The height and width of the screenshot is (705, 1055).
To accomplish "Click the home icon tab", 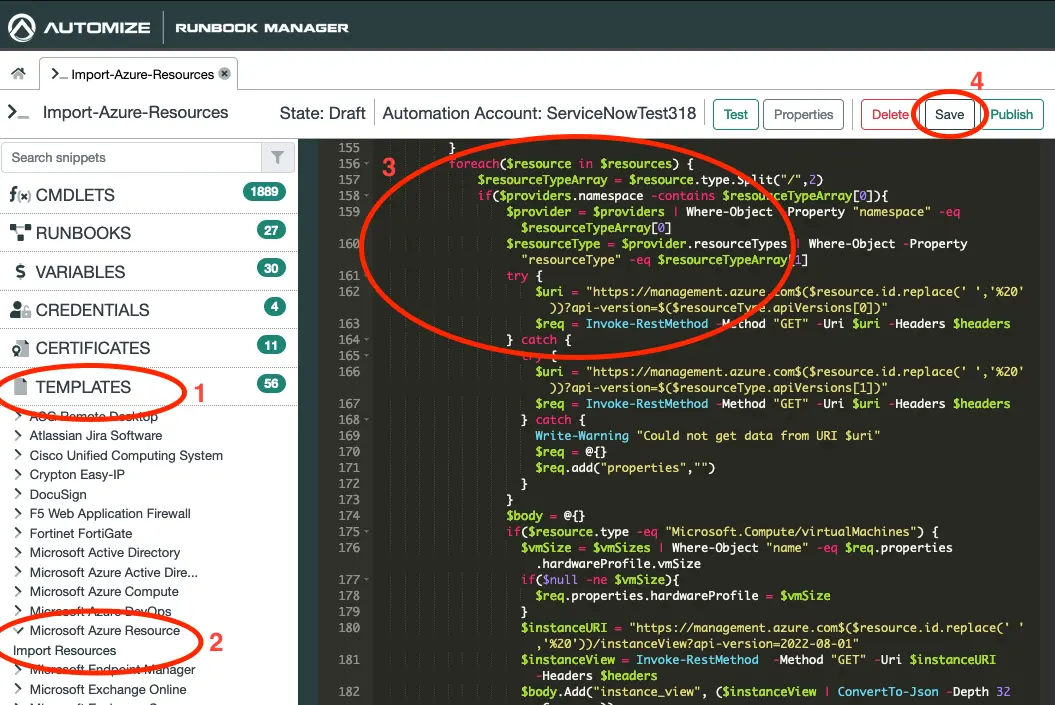I will pyautogui.click(x=18, y=74).
